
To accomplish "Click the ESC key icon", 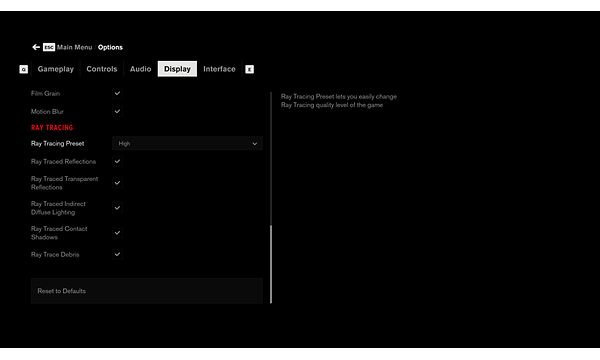I will (x=49, y=47).
